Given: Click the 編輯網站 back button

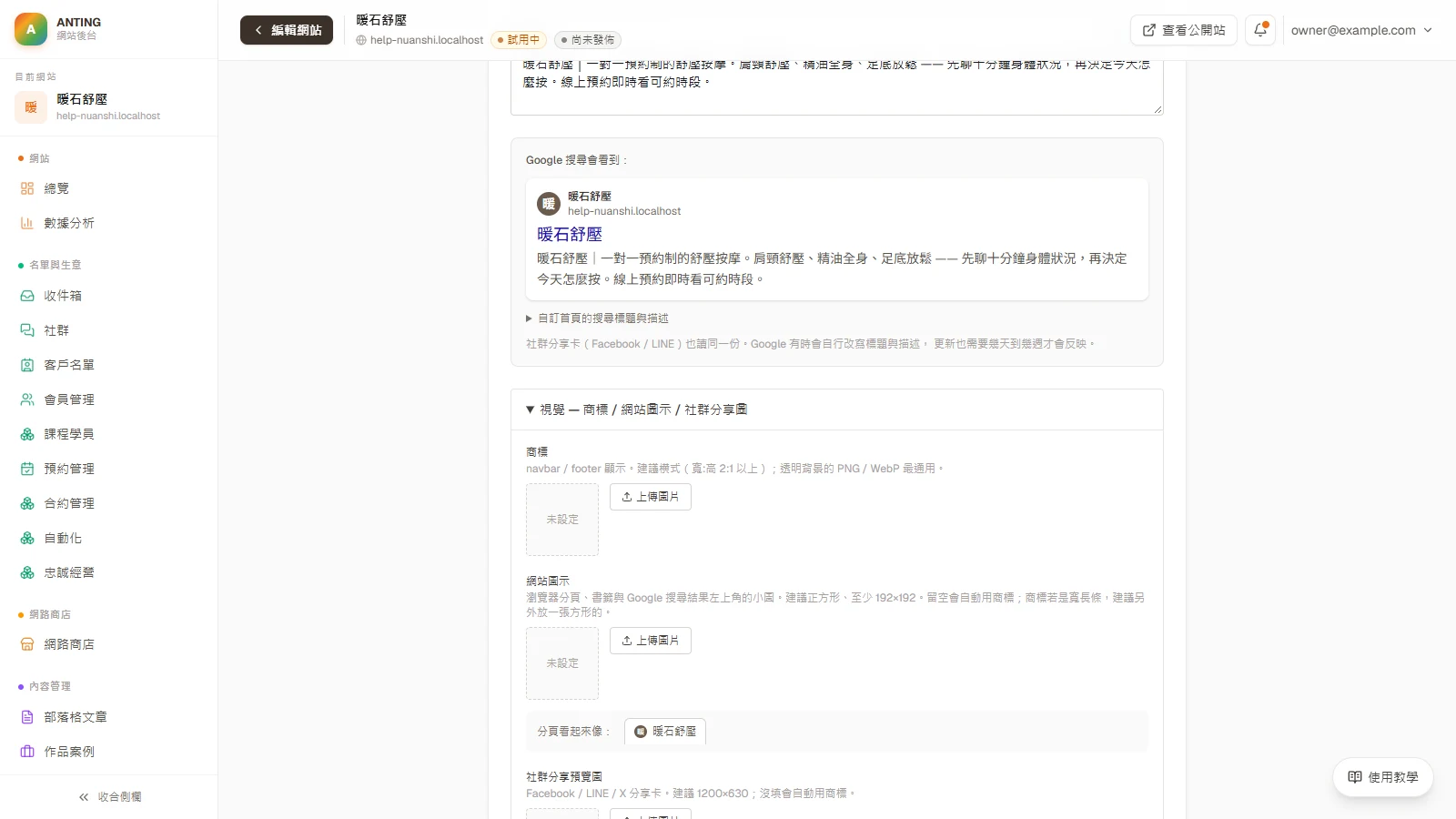Looking at the screenshot, I should [287, 30].
